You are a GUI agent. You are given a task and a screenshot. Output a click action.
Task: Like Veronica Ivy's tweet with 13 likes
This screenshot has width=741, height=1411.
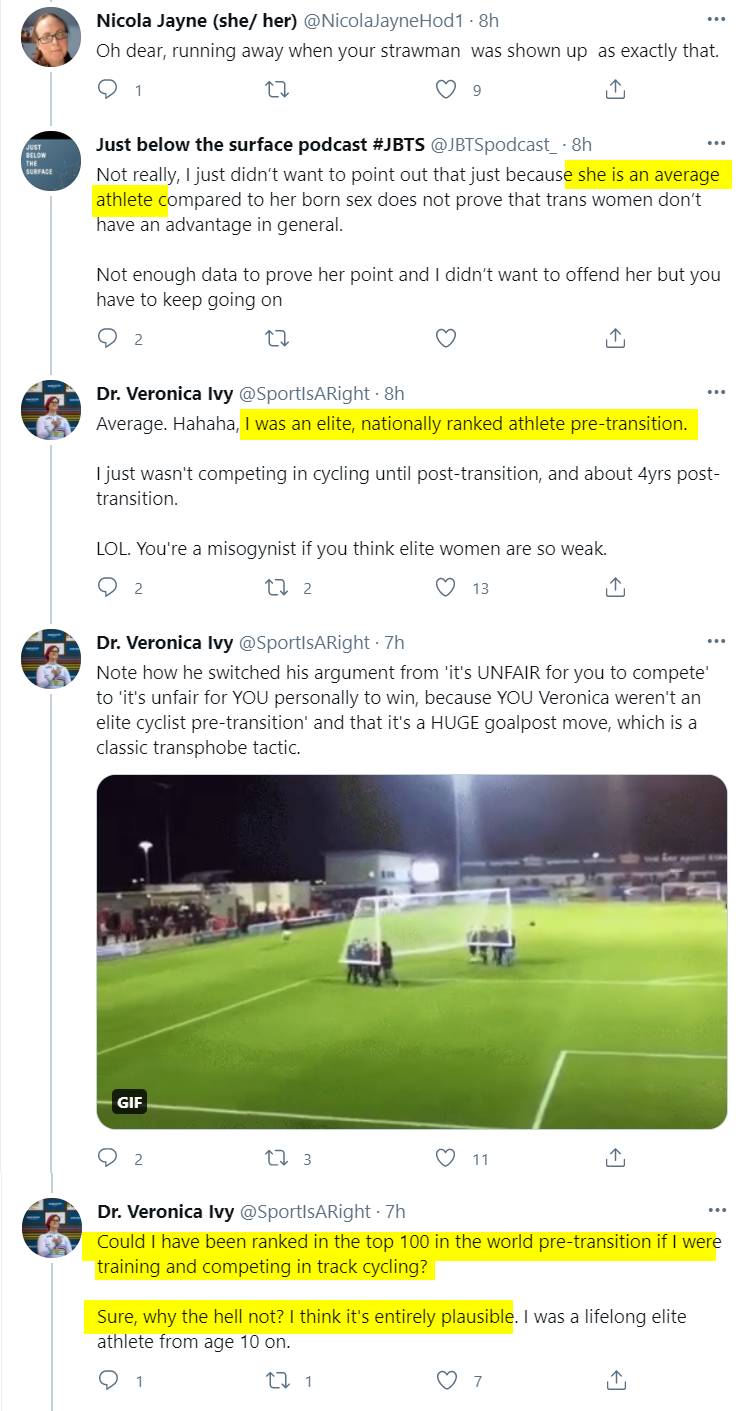(x=446, y=587)
